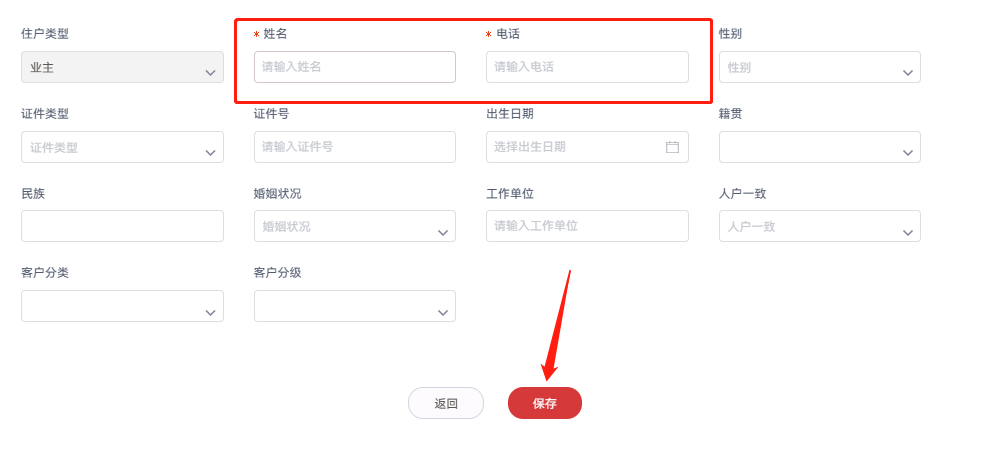Click the calendar icon in birth date field

672,147
